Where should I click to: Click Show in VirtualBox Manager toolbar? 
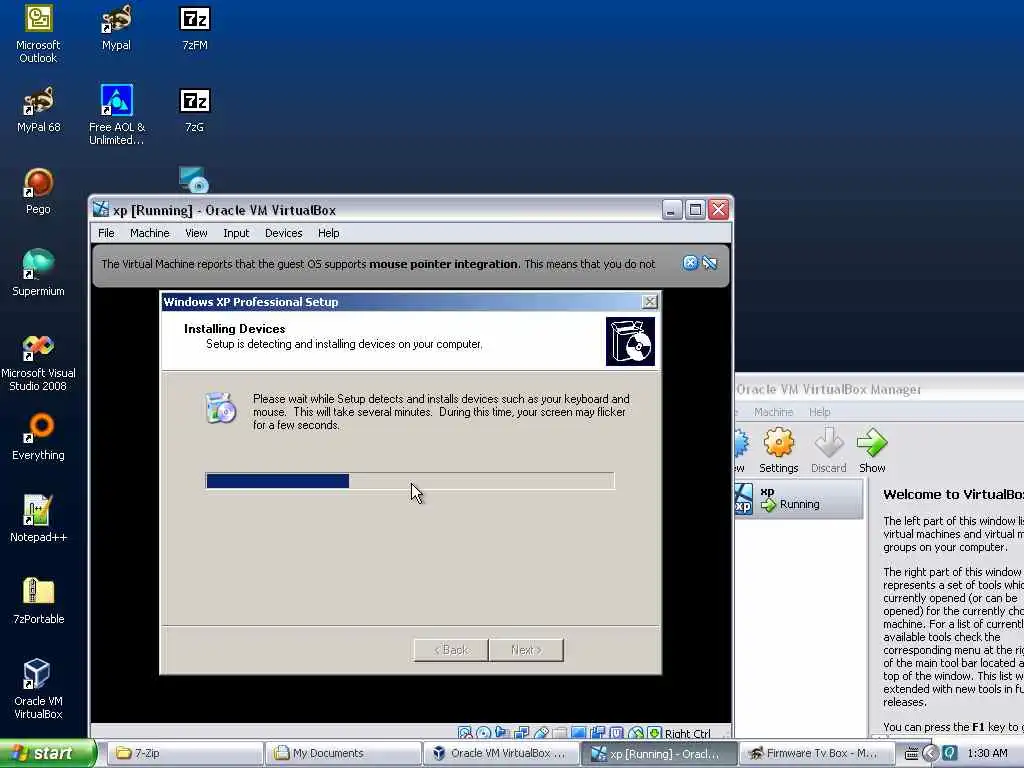[x=872, y=450]
